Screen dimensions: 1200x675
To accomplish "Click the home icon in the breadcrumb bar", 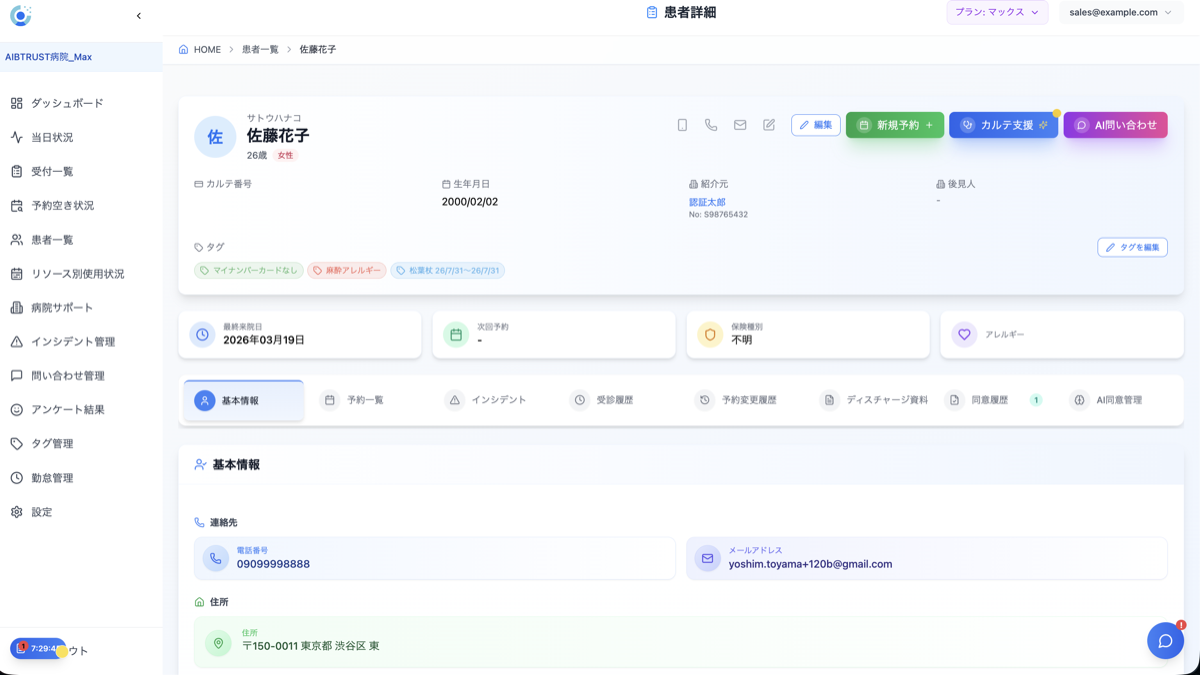I will click(x=186, y=48).
